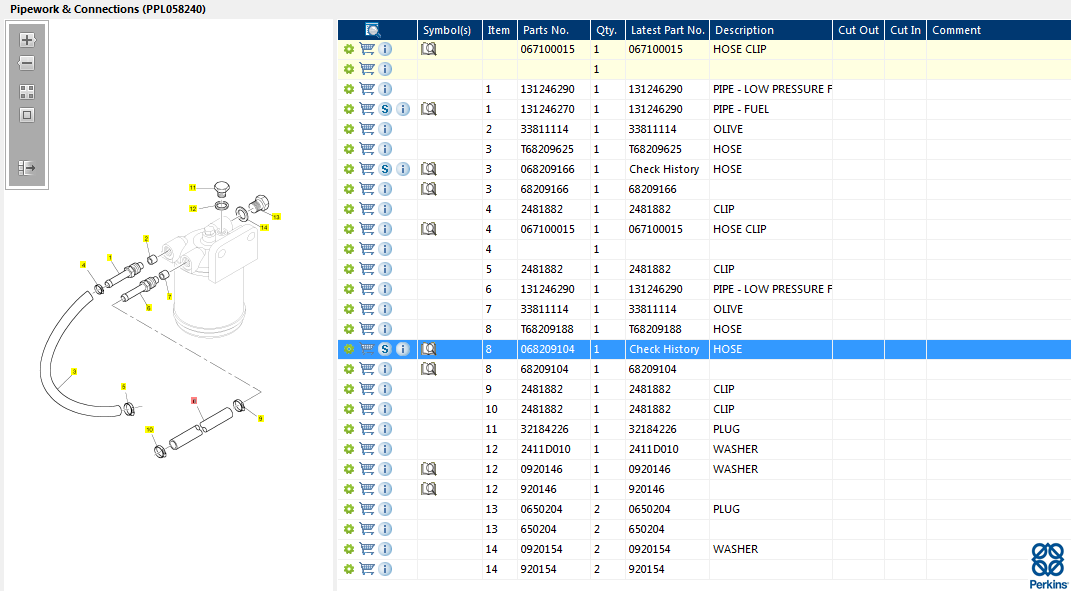Open book symbol for part 068209166

[429, 169]
